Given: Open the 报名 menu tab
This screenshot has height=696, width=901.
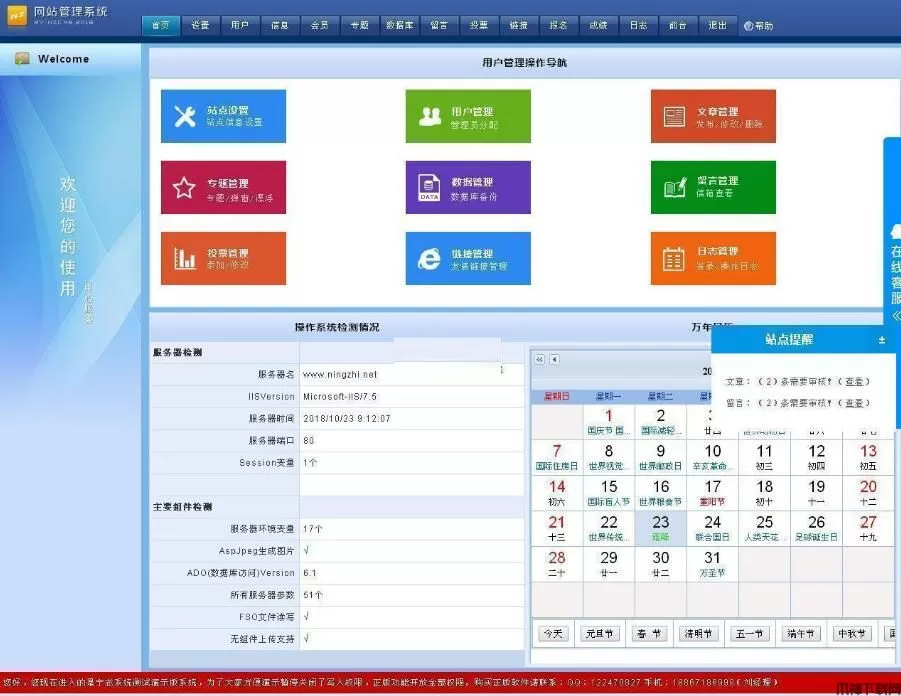Looking at the screenshot, I should pos(558,25).
